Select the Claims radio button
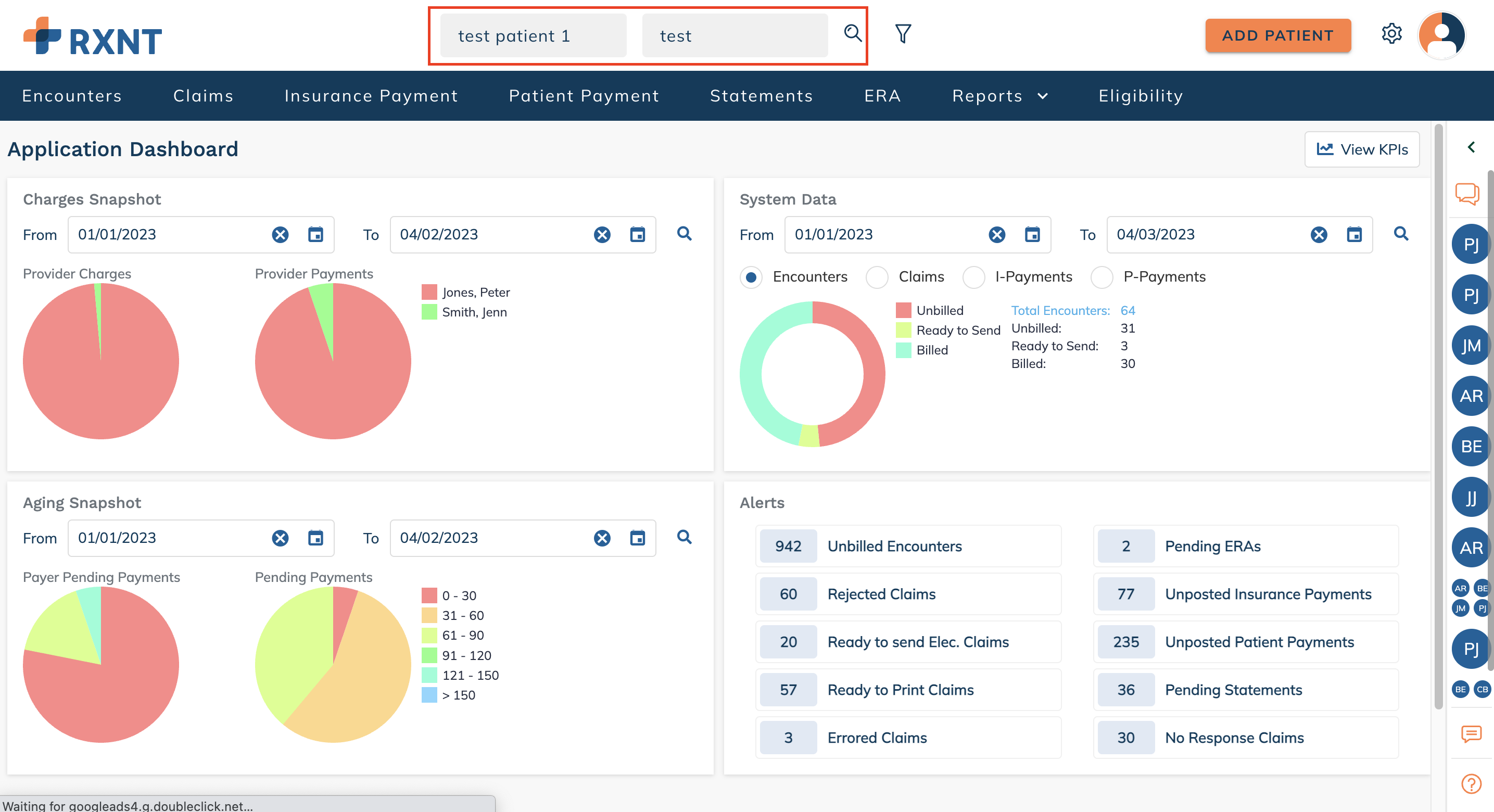 coord(877,277)
